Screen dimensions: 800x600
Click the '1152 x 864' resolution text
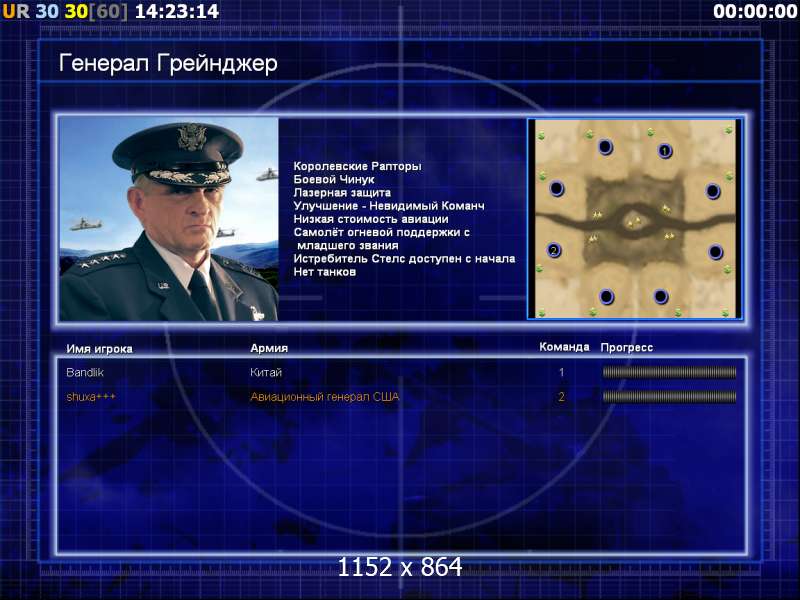pyautogui.click(x=400, y=567)
